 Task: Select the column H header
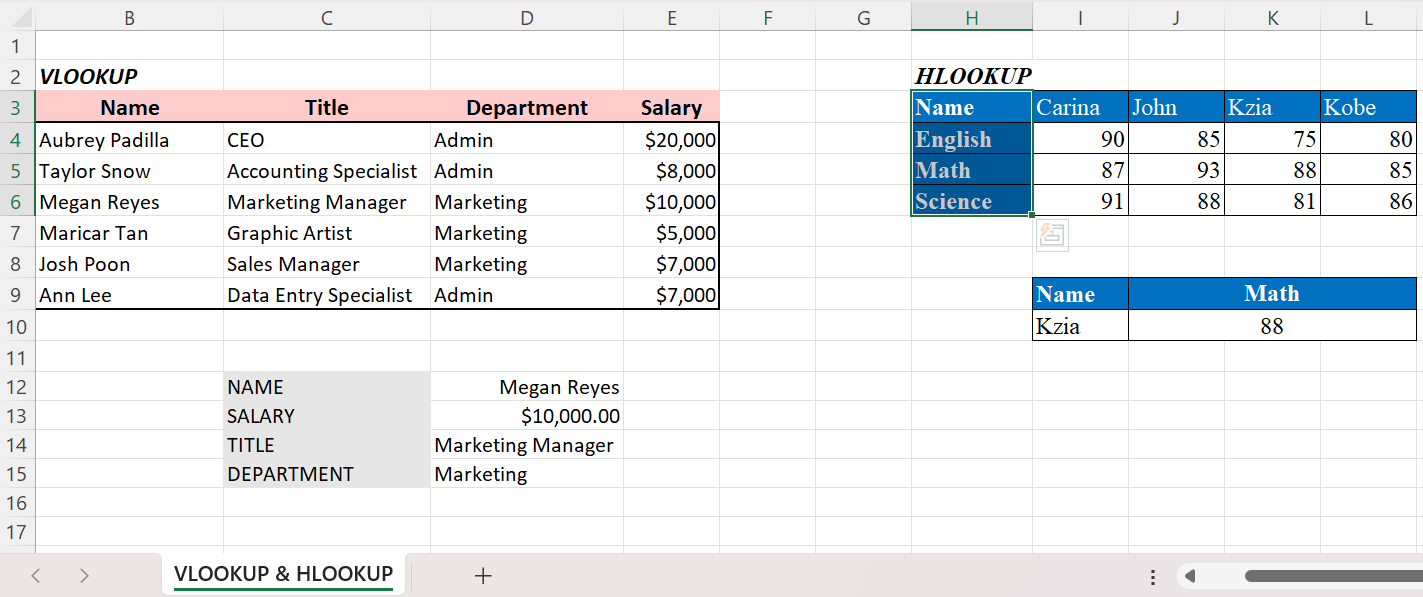[x=972, y=17]
